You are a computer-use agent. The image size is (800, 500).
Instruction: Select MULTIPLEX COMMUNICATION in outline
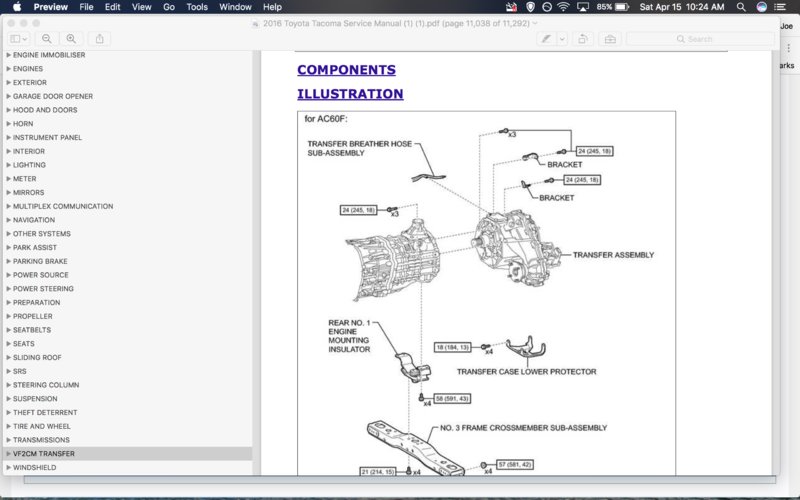63,206
